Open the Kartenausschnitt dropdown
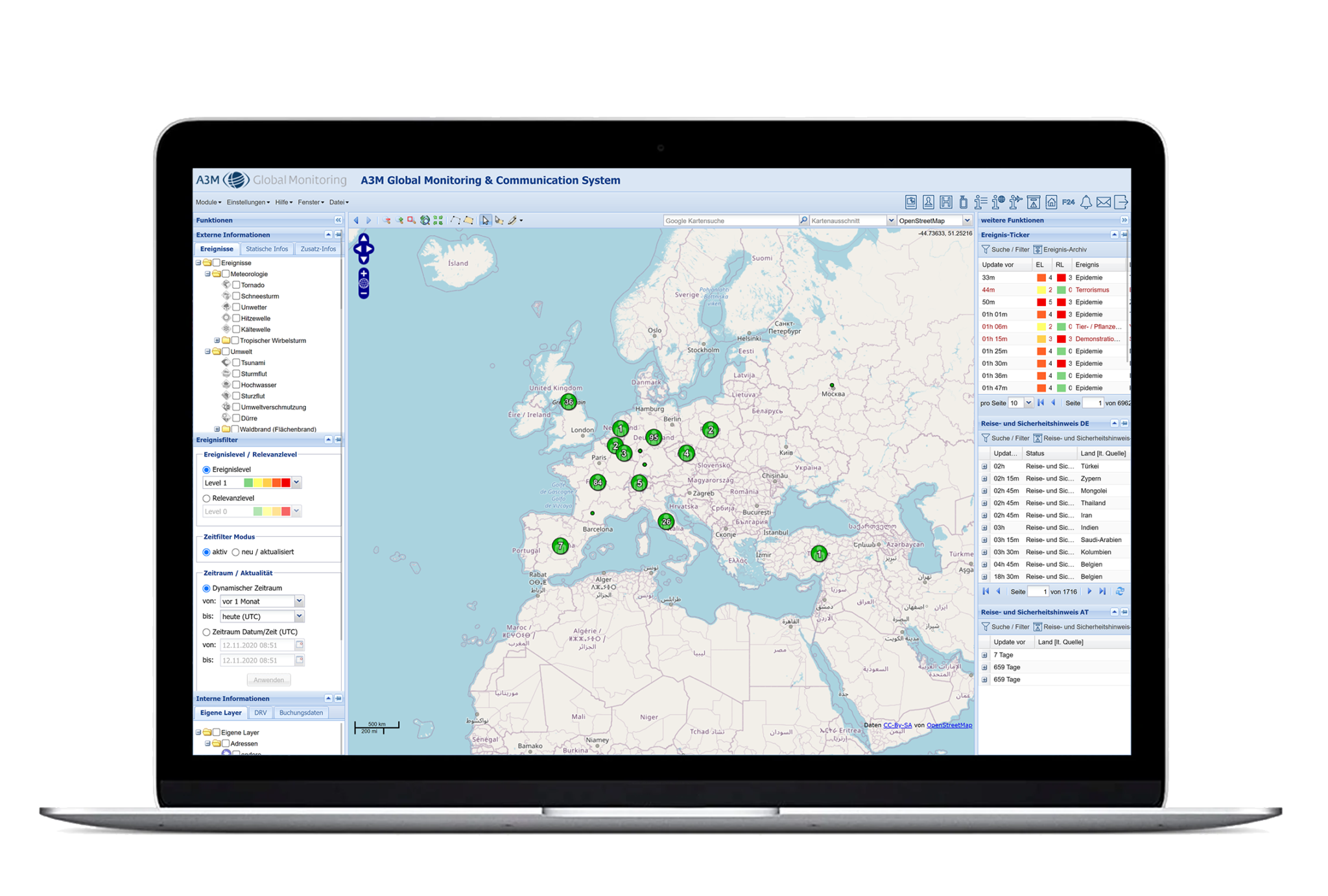 [x=891, y=221]
